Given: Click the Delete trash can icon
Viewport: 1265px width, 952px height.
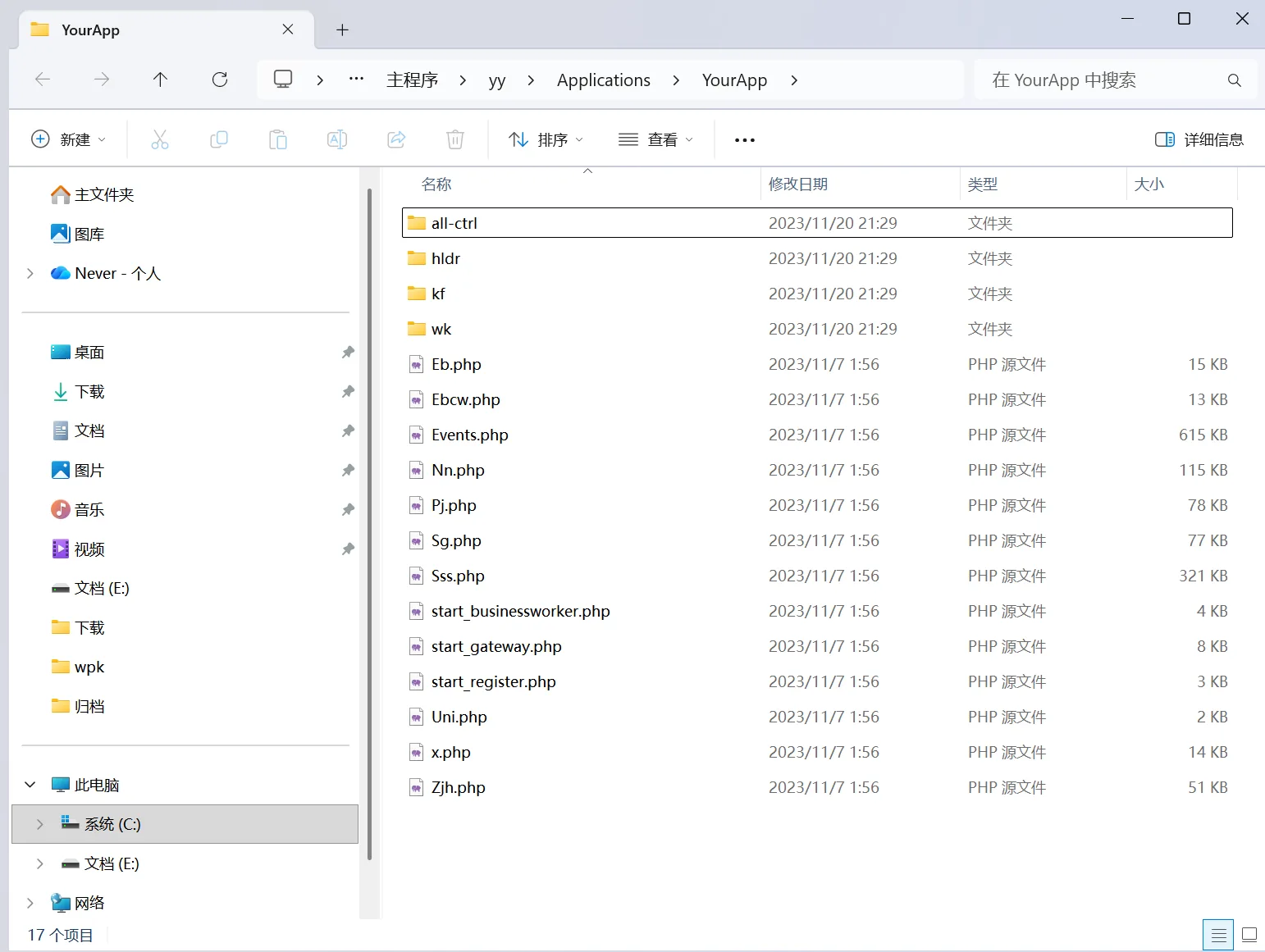Looking at the screenshot, I should [x=455, y=139].
